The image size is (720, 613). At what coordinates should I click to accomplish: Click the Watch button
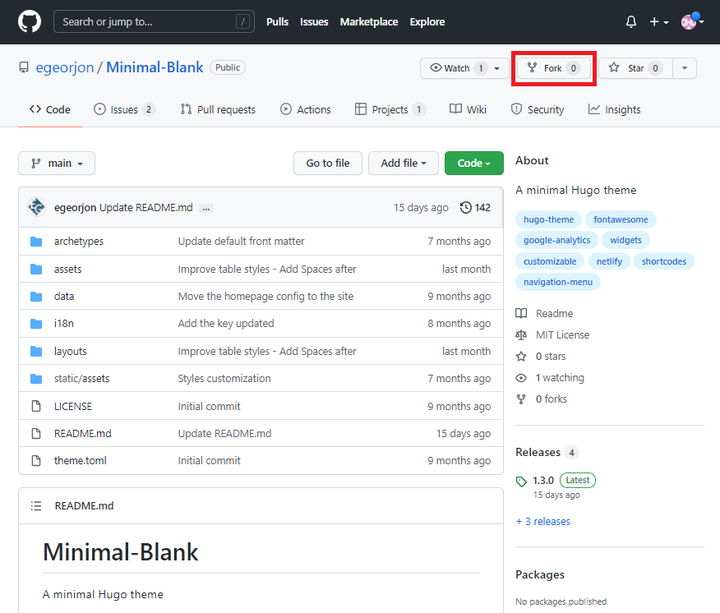coord(450,68)
